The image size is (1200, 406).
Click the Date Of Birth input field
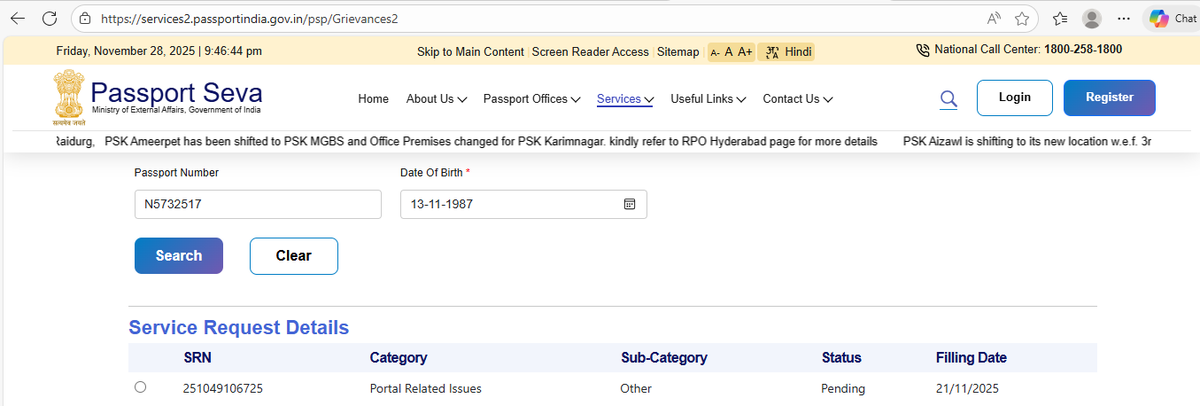click(523, 204)
